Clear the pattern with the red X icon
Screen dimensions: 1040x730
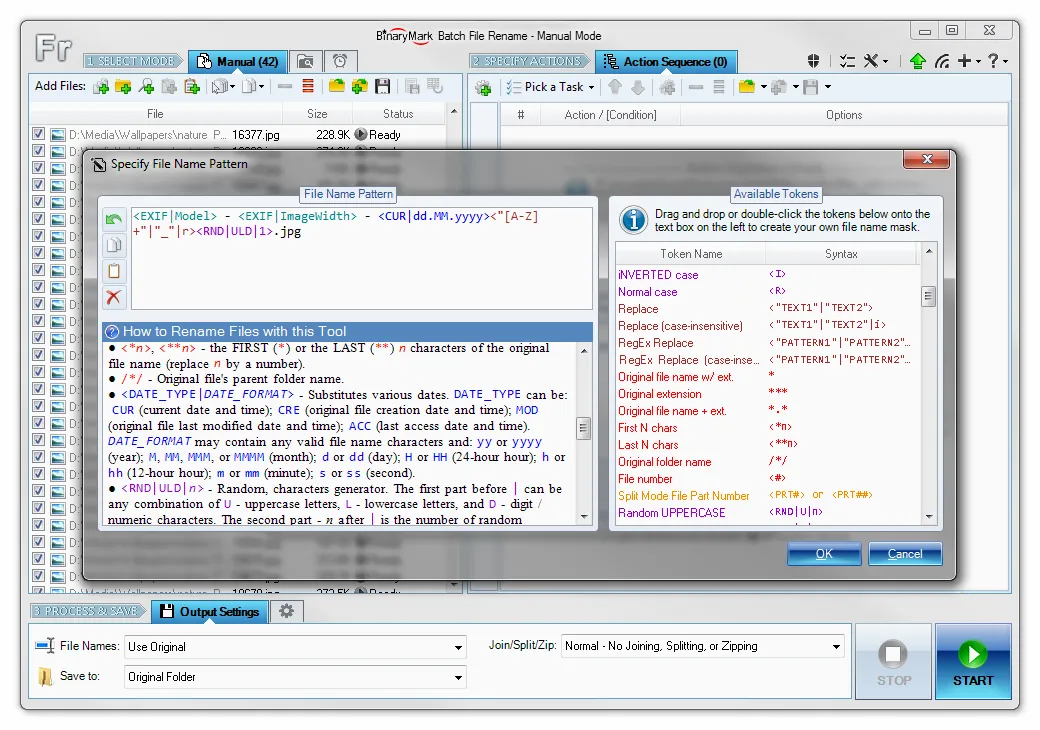click(x=114, y=297)
